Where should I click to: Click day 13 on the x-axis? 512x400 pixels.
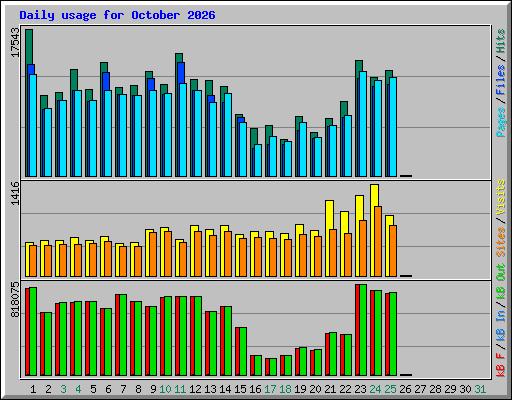pos(210,389)
